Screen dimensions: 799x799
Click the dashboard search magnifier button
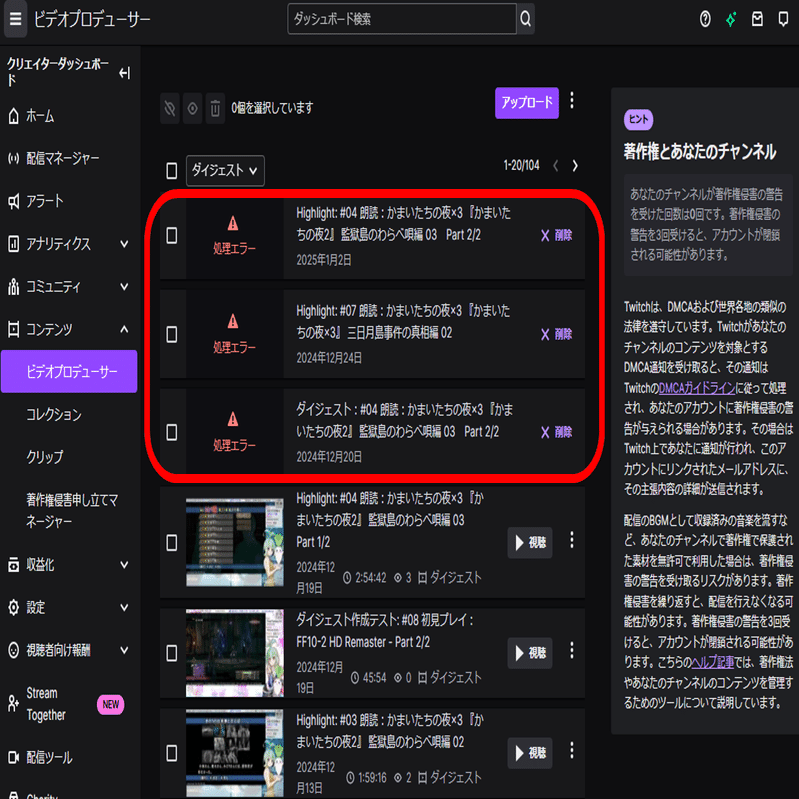525,19
